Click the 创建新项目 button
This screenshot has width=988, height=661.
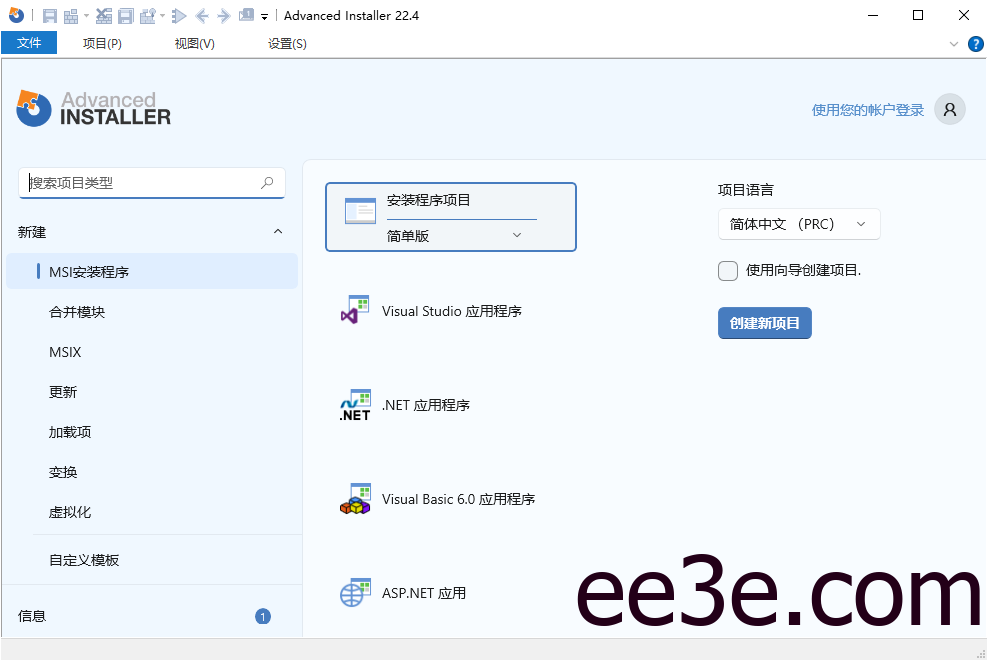coord(764,323)
